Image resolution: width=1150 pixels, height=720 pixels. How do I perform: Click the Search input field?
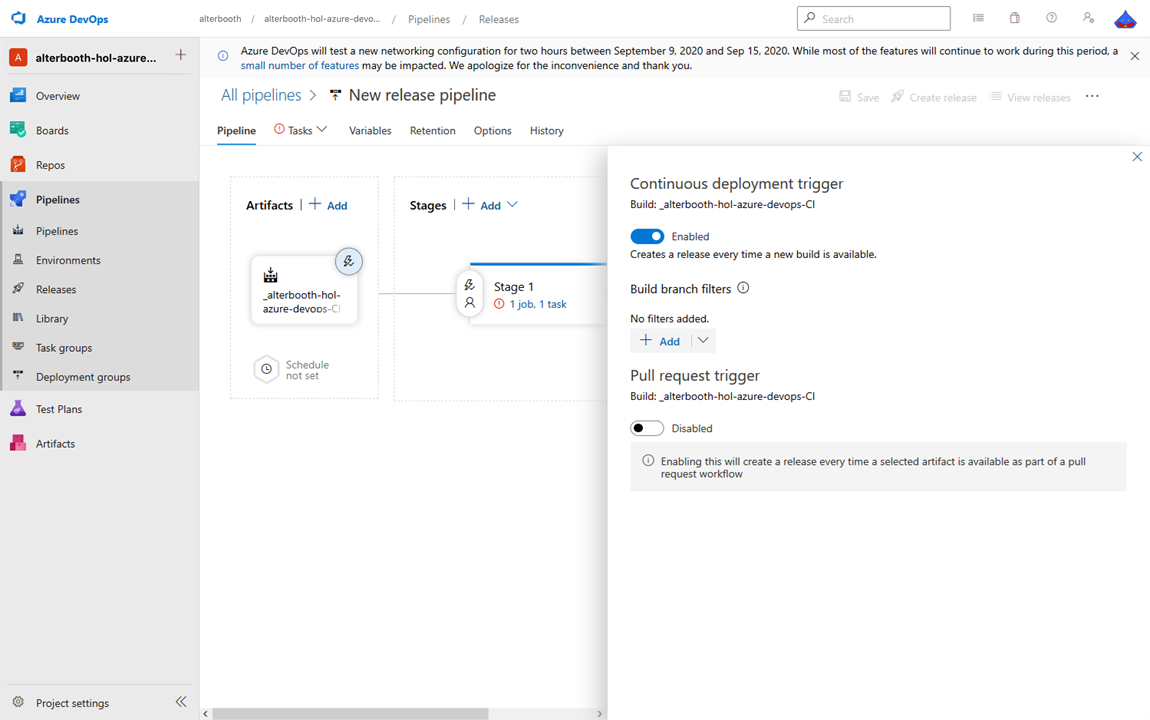tap(874, 19)
